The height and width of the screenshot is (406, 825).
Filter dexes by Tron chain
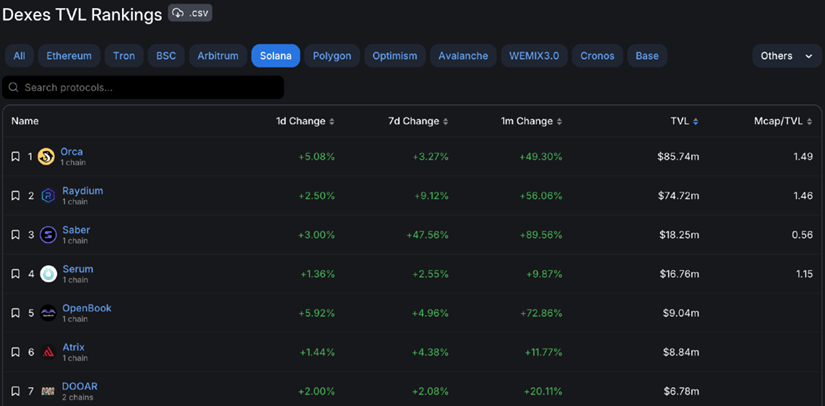[x=124, y=56]
